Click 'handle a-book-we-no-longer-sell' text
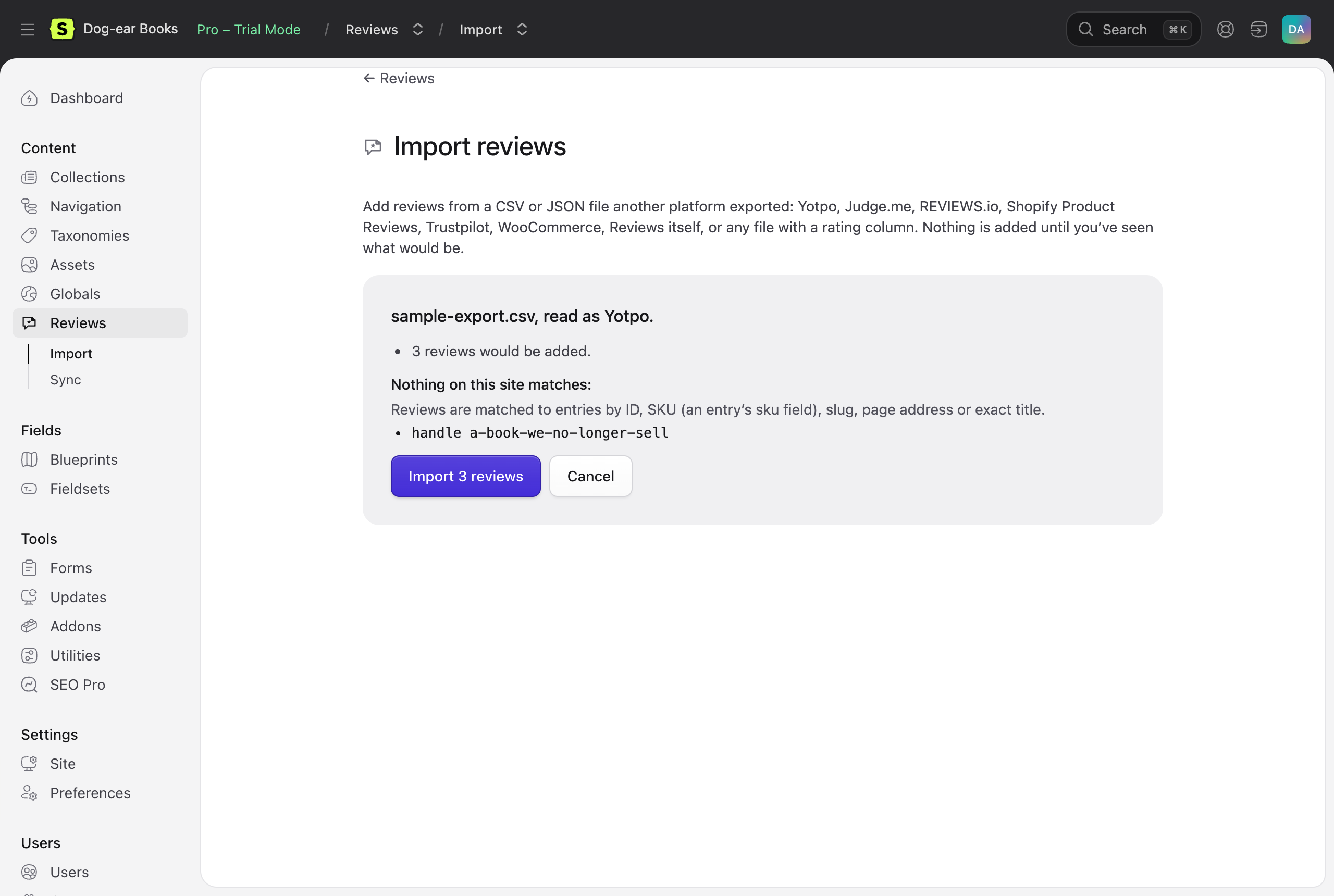1334x896 pixels. click(539, 432)
